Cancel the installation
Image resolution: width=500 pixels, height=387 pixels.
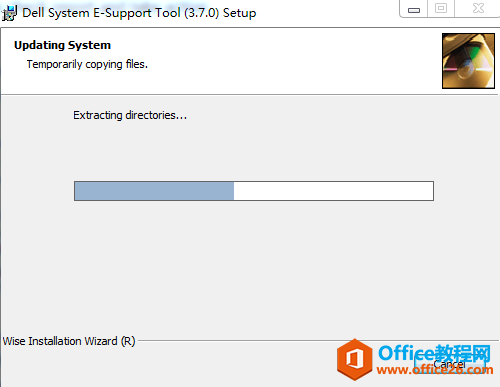[x=449, y=364]
